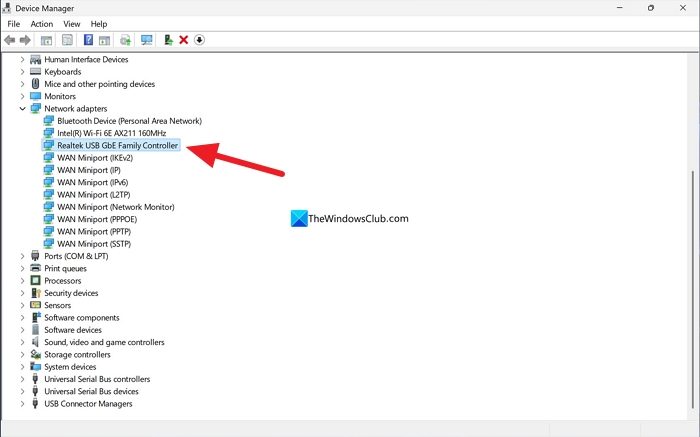This screenshot has height=437, width=700.
Task: Select WAN Miniport (PPTP)
Action: coord(94,231)
